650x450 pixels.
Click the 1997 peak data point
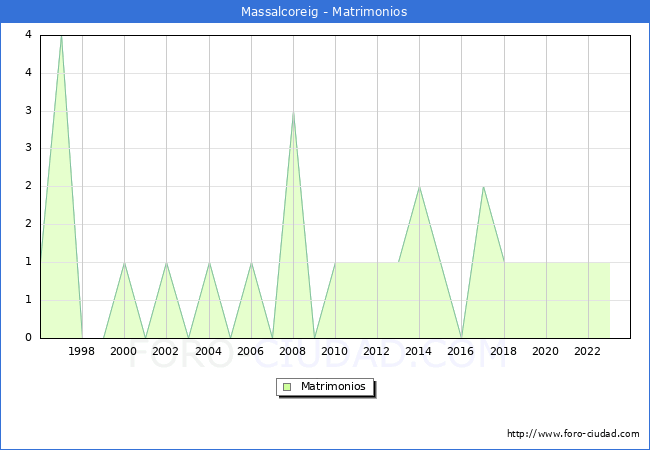point(61,36)
